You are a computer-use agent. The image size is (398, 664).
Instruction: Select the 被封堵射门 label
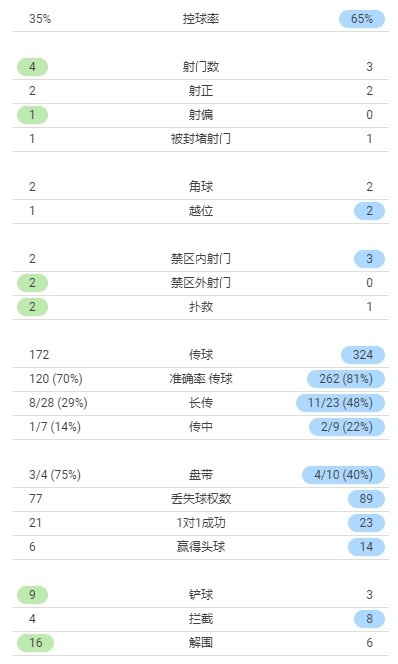pyautogui.click(x=201, y=139)
